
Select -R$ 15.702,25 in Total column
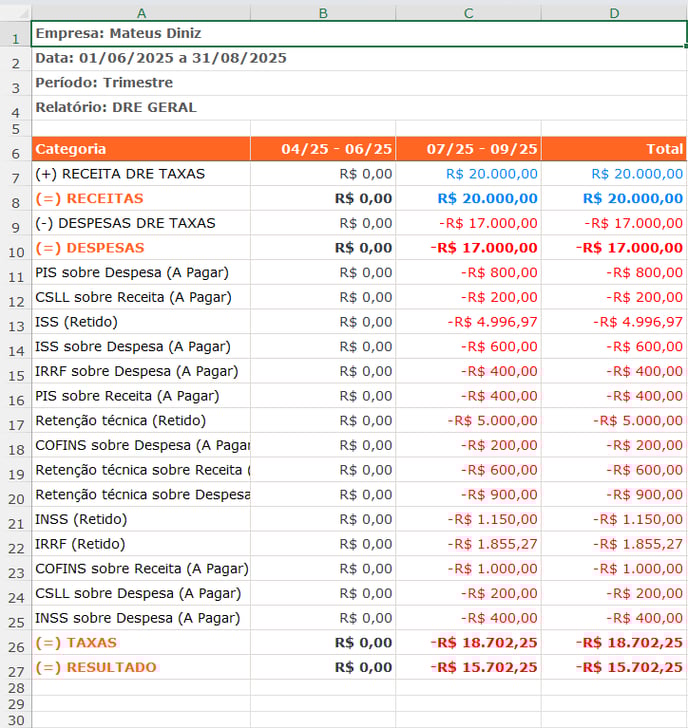pos(614,667)
